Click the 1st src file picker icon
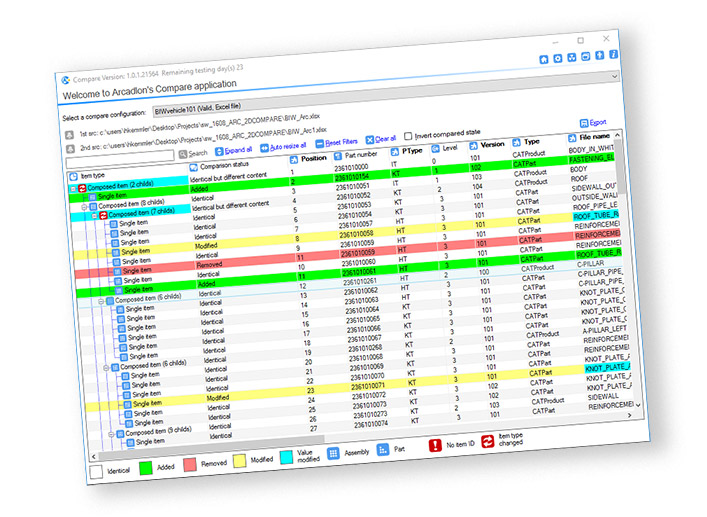The image size is (707, 517). (69, 135)
